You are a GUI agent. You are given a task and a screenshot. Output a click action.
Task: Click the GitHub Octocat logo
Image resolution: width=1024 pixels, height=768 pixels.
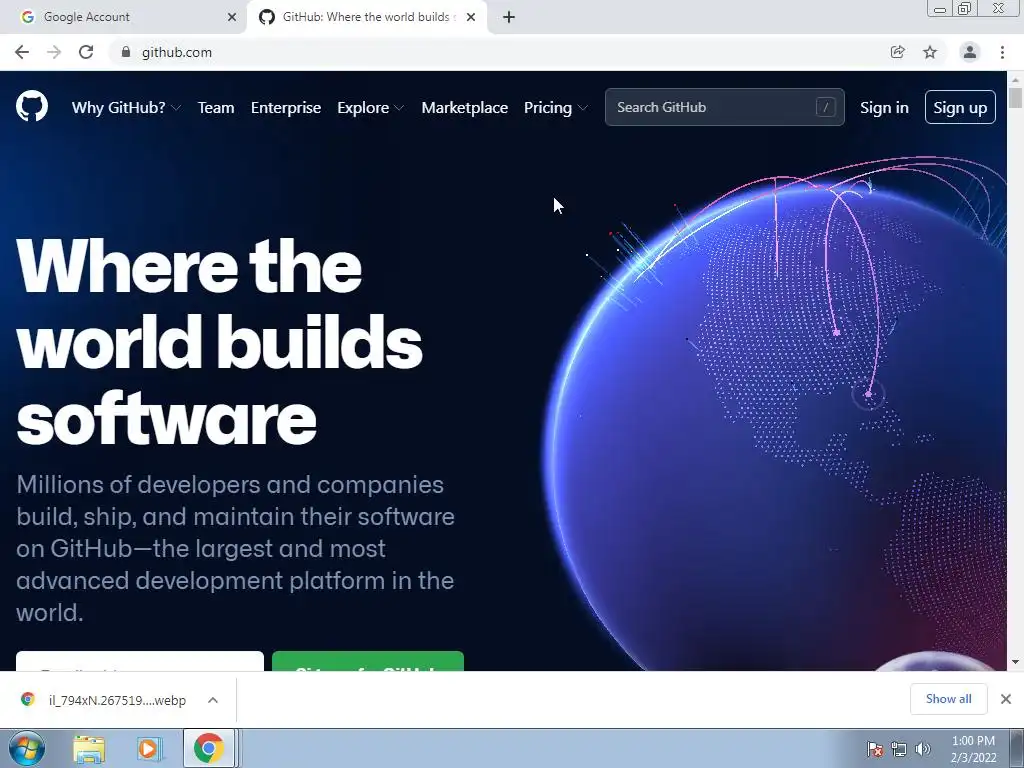pyautogui.click(x=32, y=106)
